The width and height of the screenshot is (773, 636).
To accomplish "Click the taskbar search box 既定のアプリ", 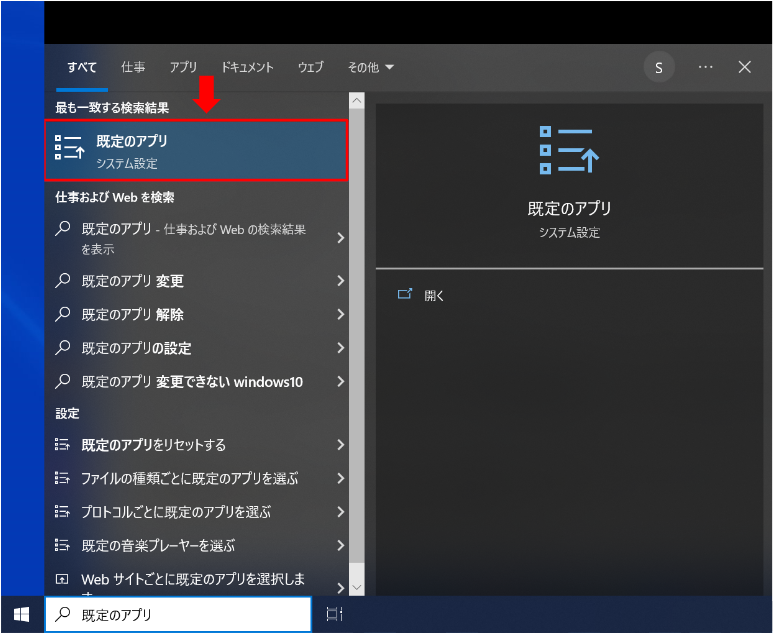I will (x=178, y=614).
